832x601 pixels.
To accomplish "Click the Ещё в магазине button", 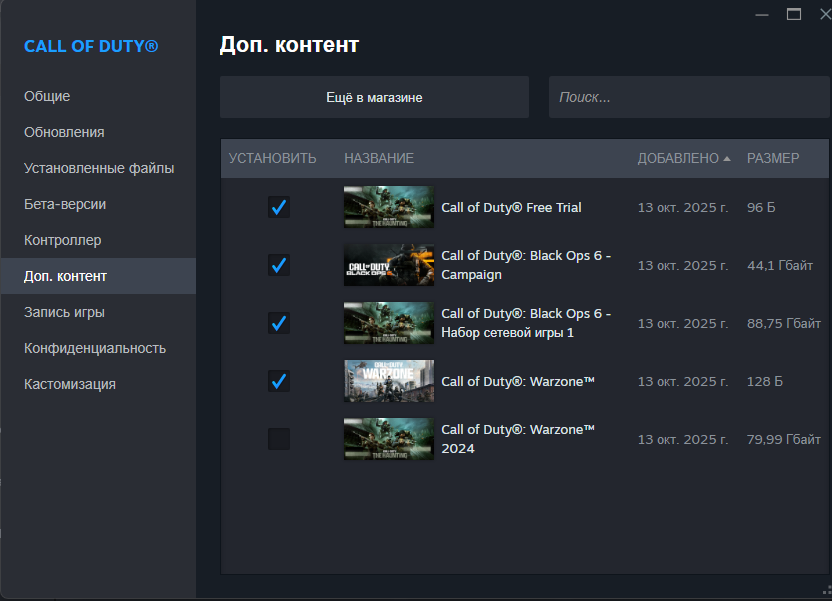I will coord(374,96).
